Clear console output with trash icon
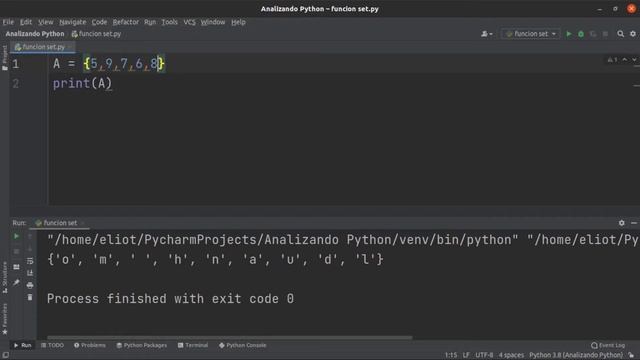 click(x=30, y=298)
